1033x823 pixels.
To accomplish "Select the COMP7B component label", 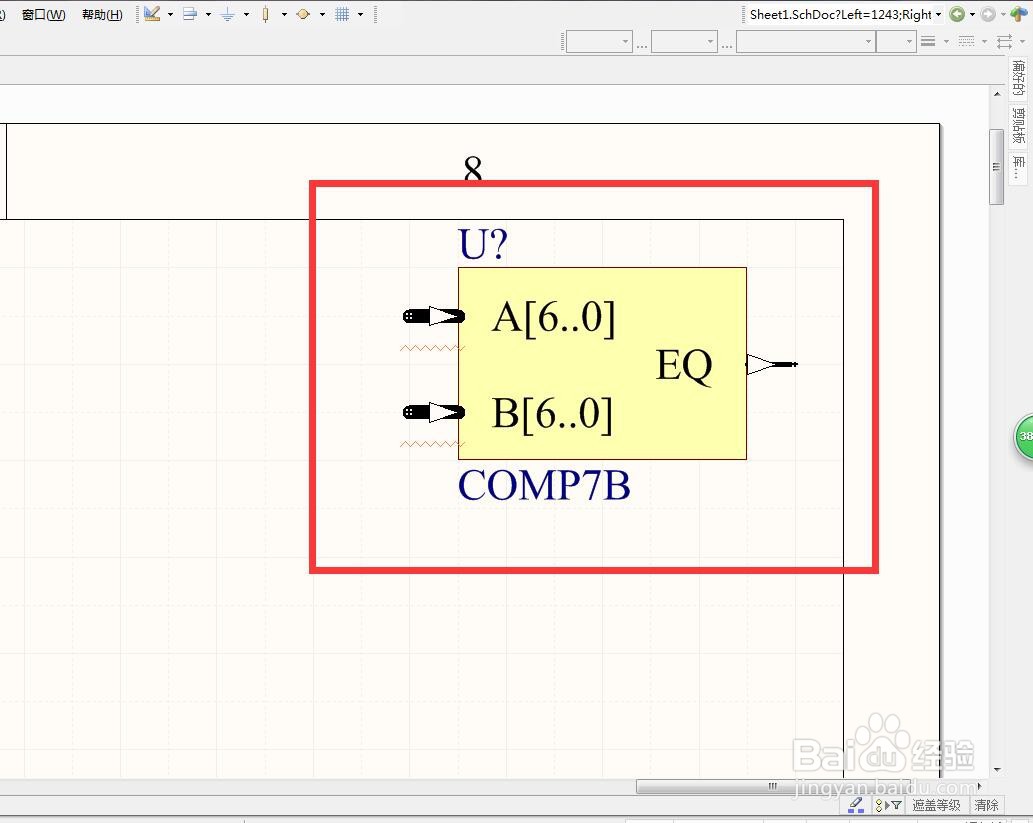I will pos(544,486).
